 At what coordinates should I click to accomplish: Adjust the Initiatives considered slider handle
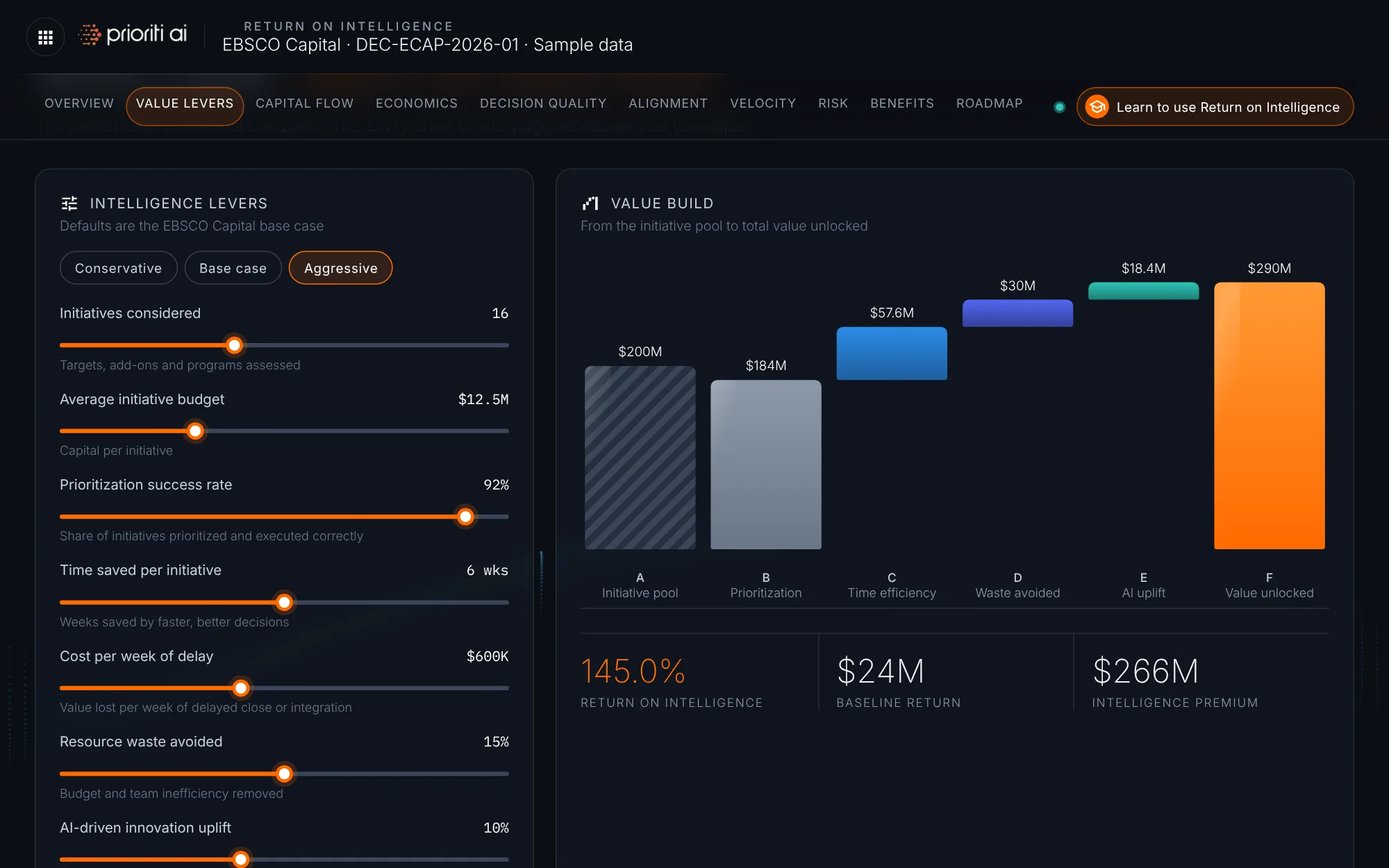(x=235, y=345)
